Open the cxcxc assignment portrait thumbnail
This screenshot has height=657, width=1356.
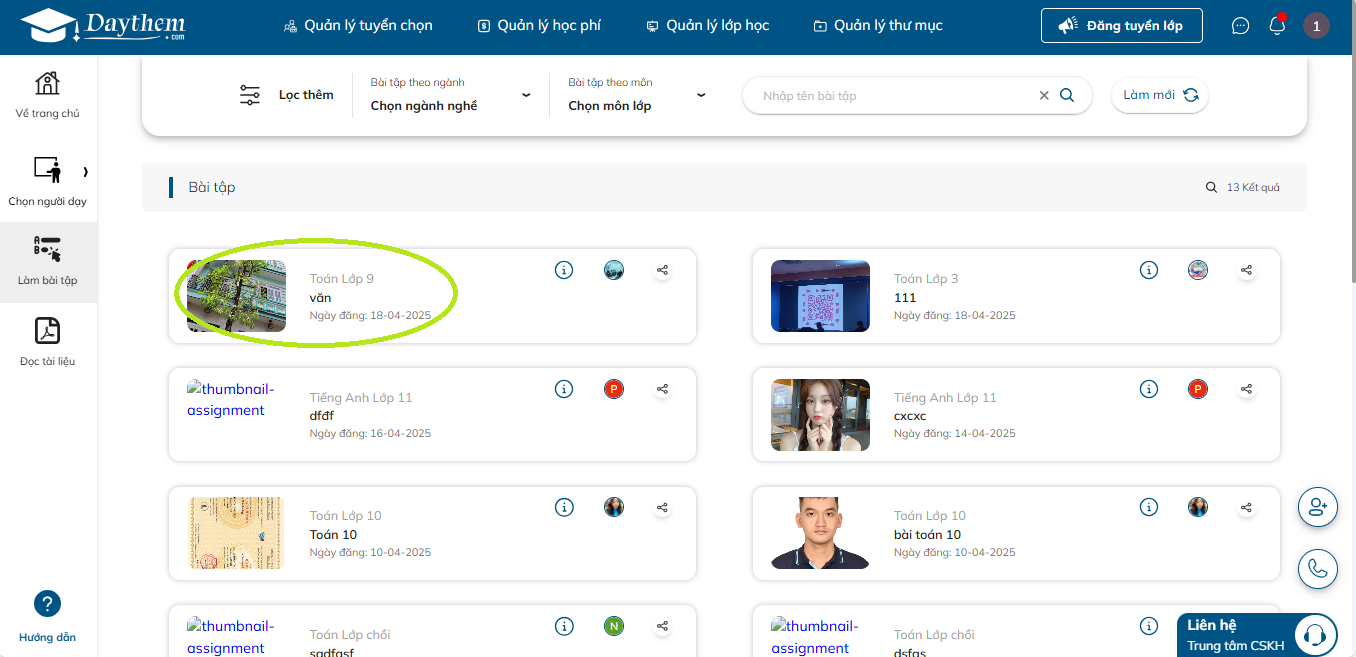tap(820, 415)
